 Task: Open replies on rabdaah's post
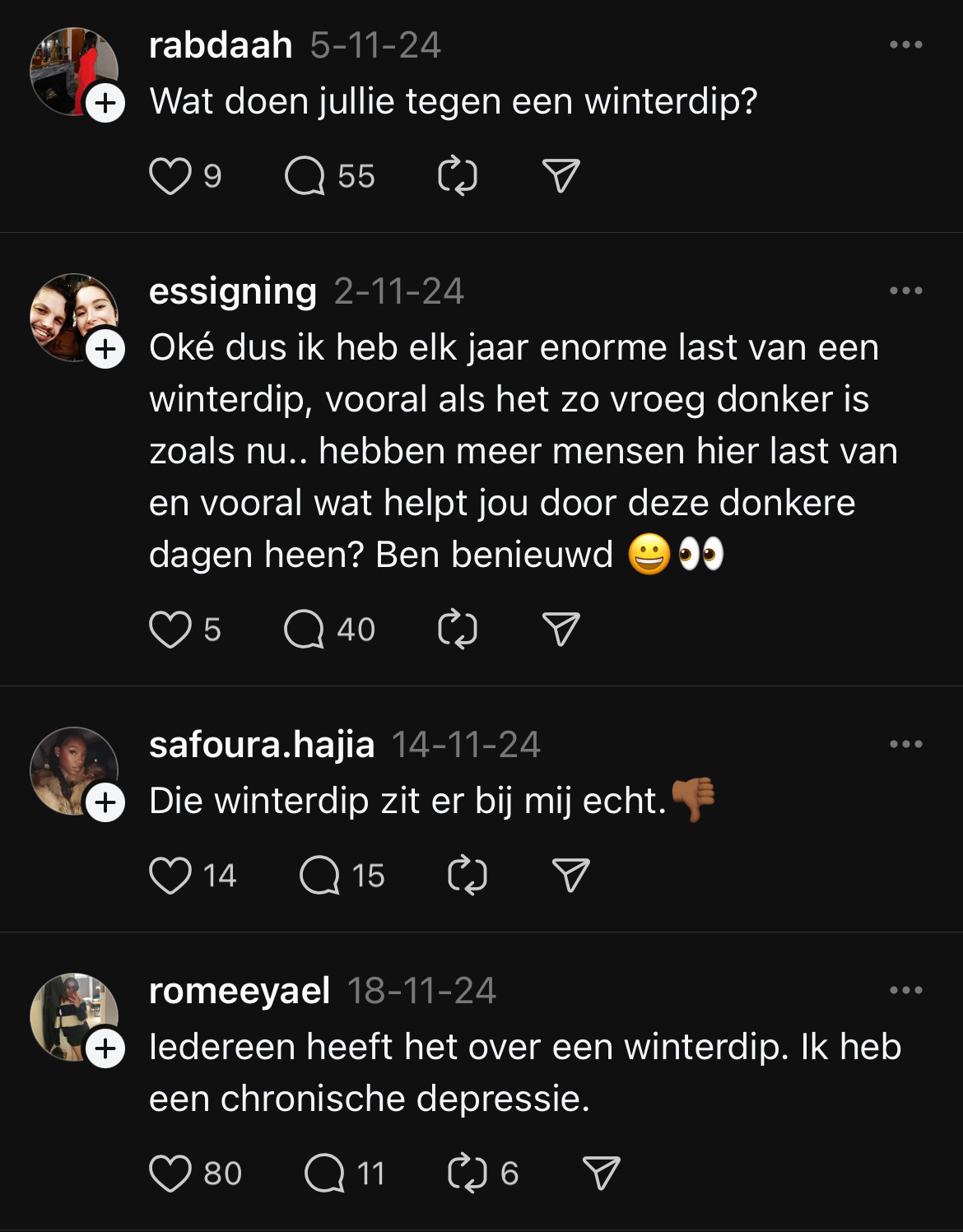coord(305,176)
